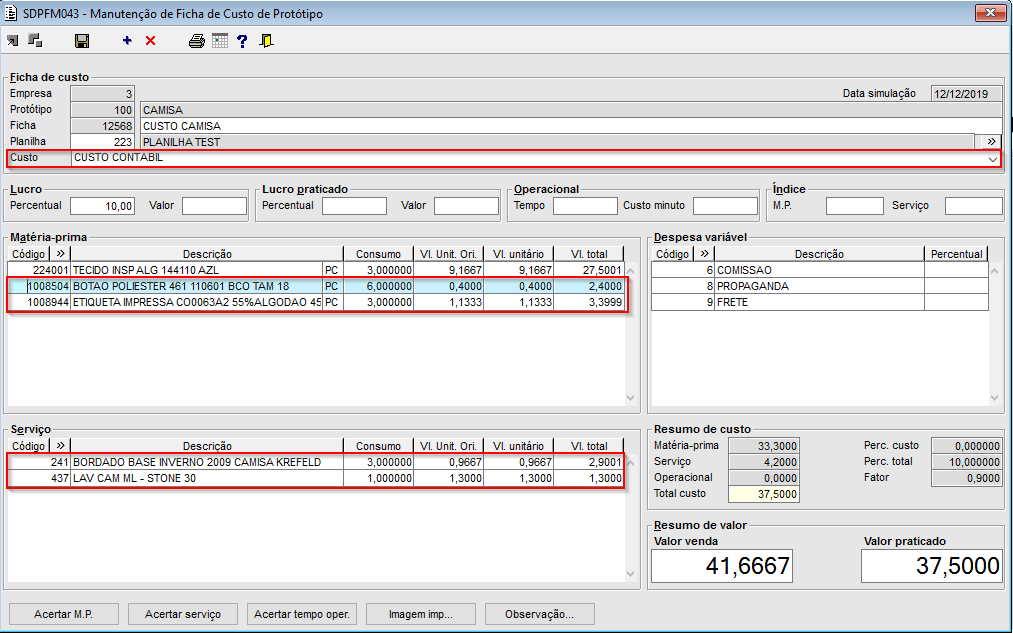The height and width of the screenshot is (633, 1013).
Task: Click the Imagem imp... button
Action: 421,614
